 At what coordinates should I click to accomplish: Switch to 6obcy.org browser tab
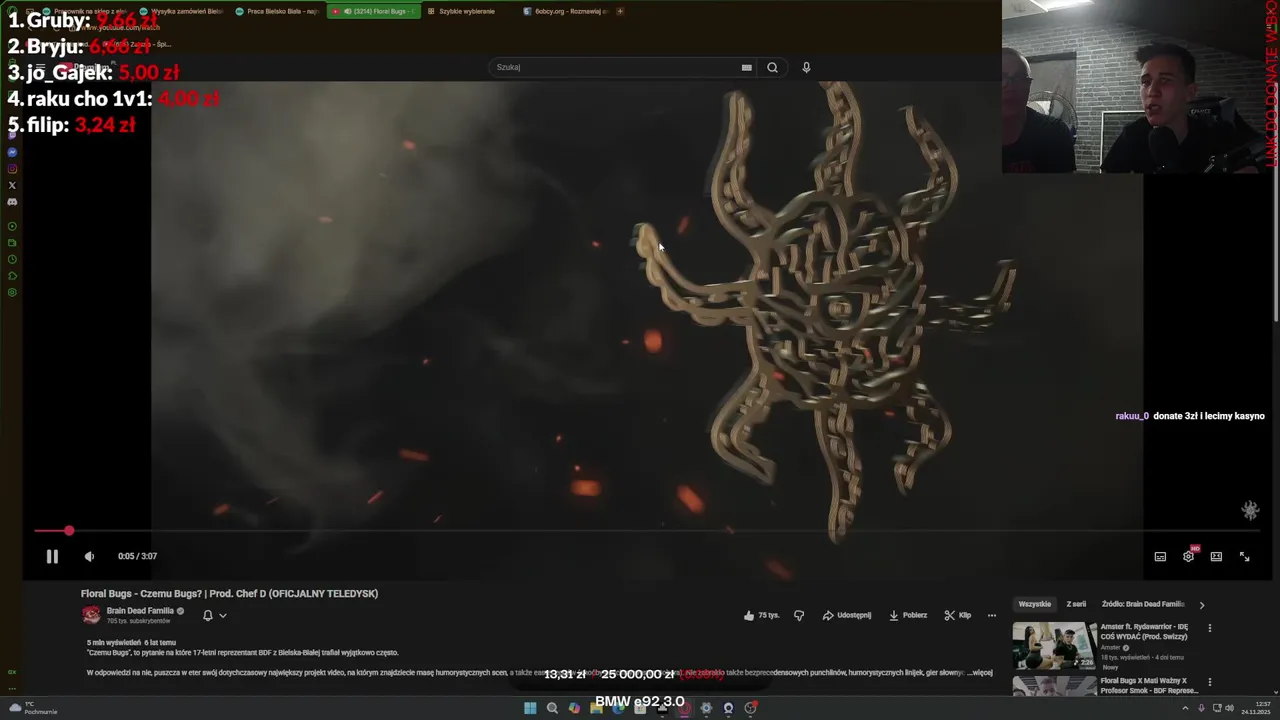point(564,11)
